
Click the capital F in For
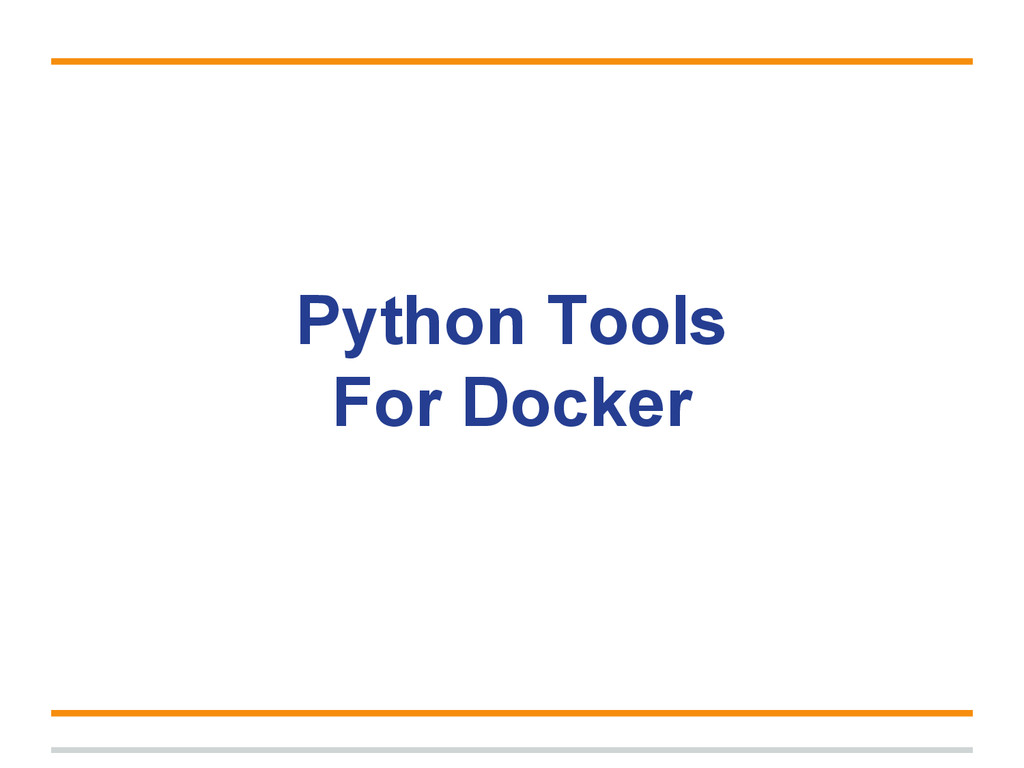point(353,401)
